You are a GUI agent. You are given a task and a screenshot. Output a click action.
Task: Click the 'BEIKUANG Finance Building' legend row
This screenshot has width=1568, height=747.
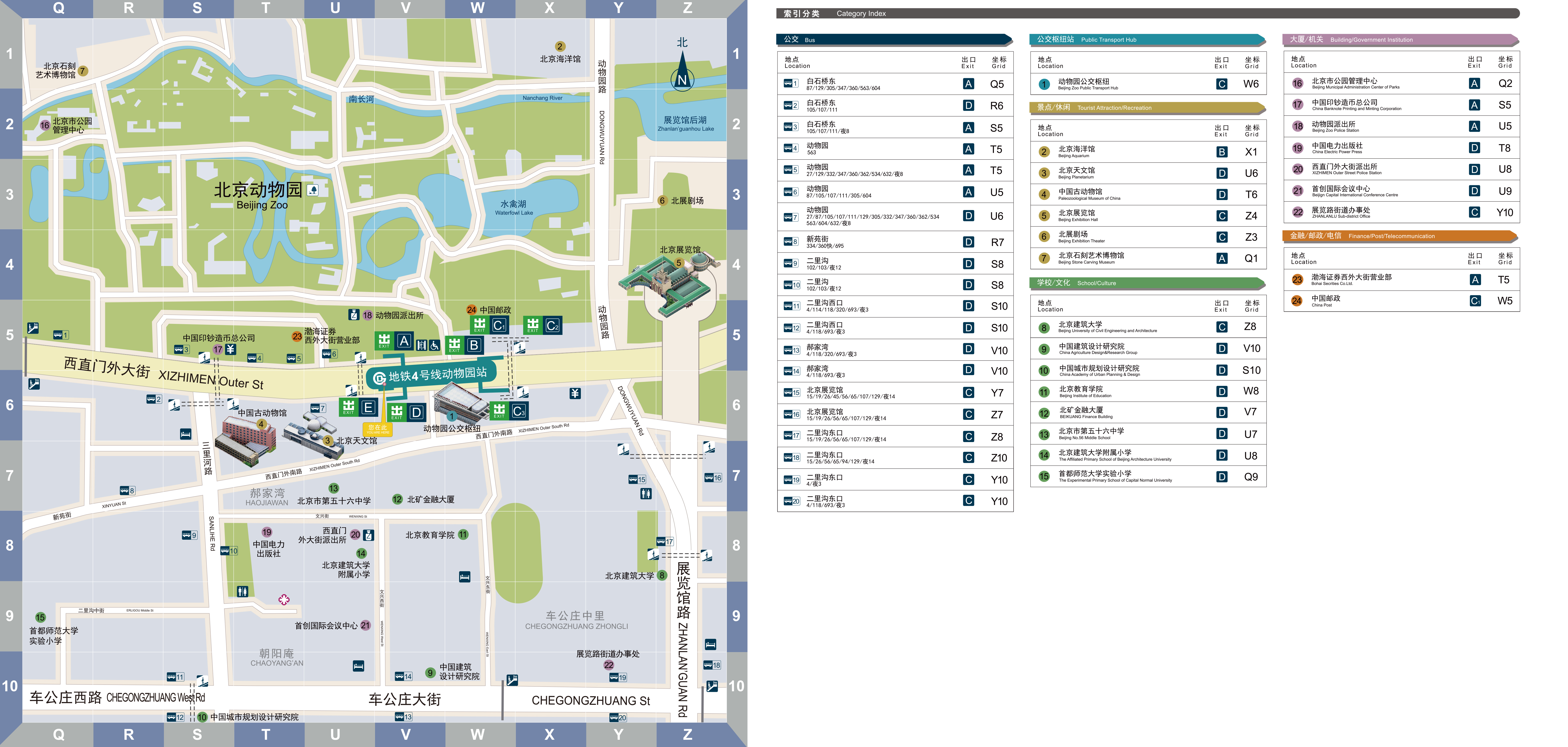[x=1148, y=412]
